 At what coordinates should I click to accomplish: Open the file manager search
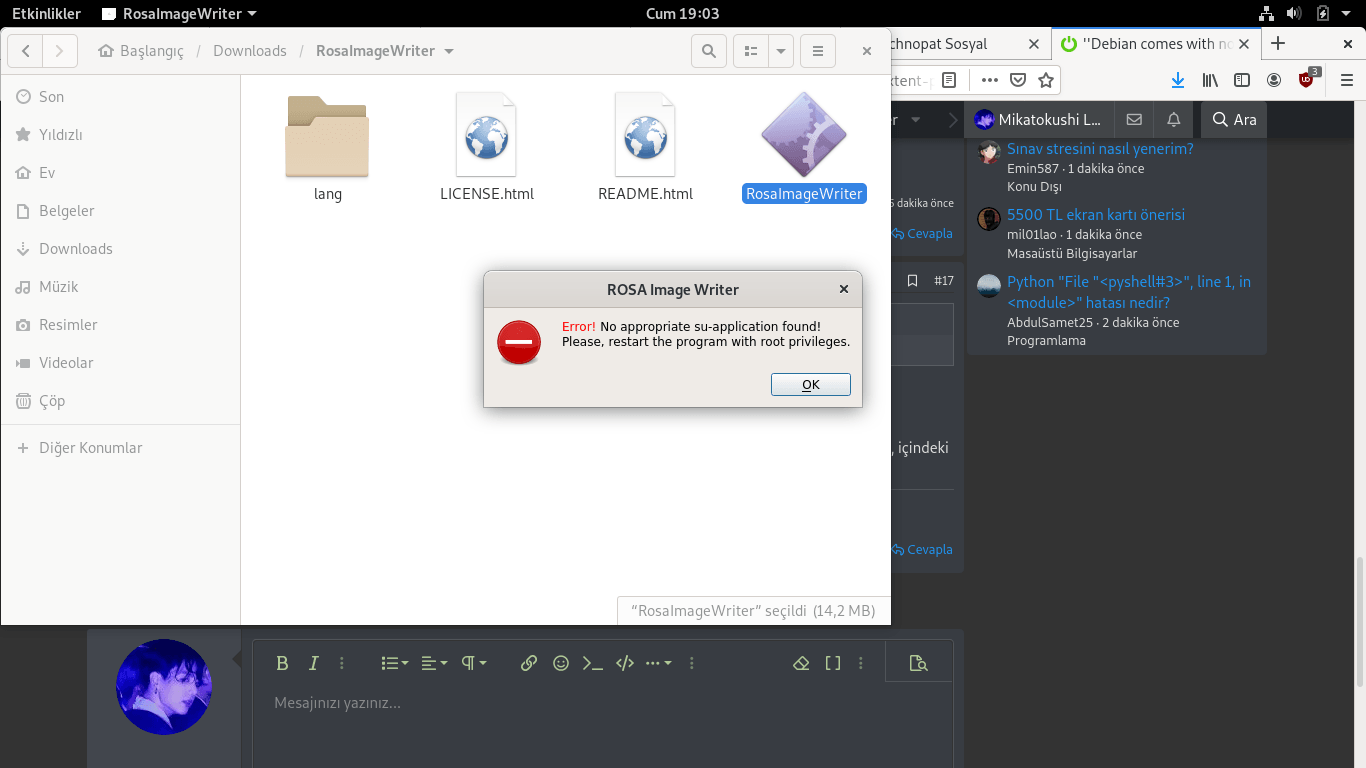709,51
